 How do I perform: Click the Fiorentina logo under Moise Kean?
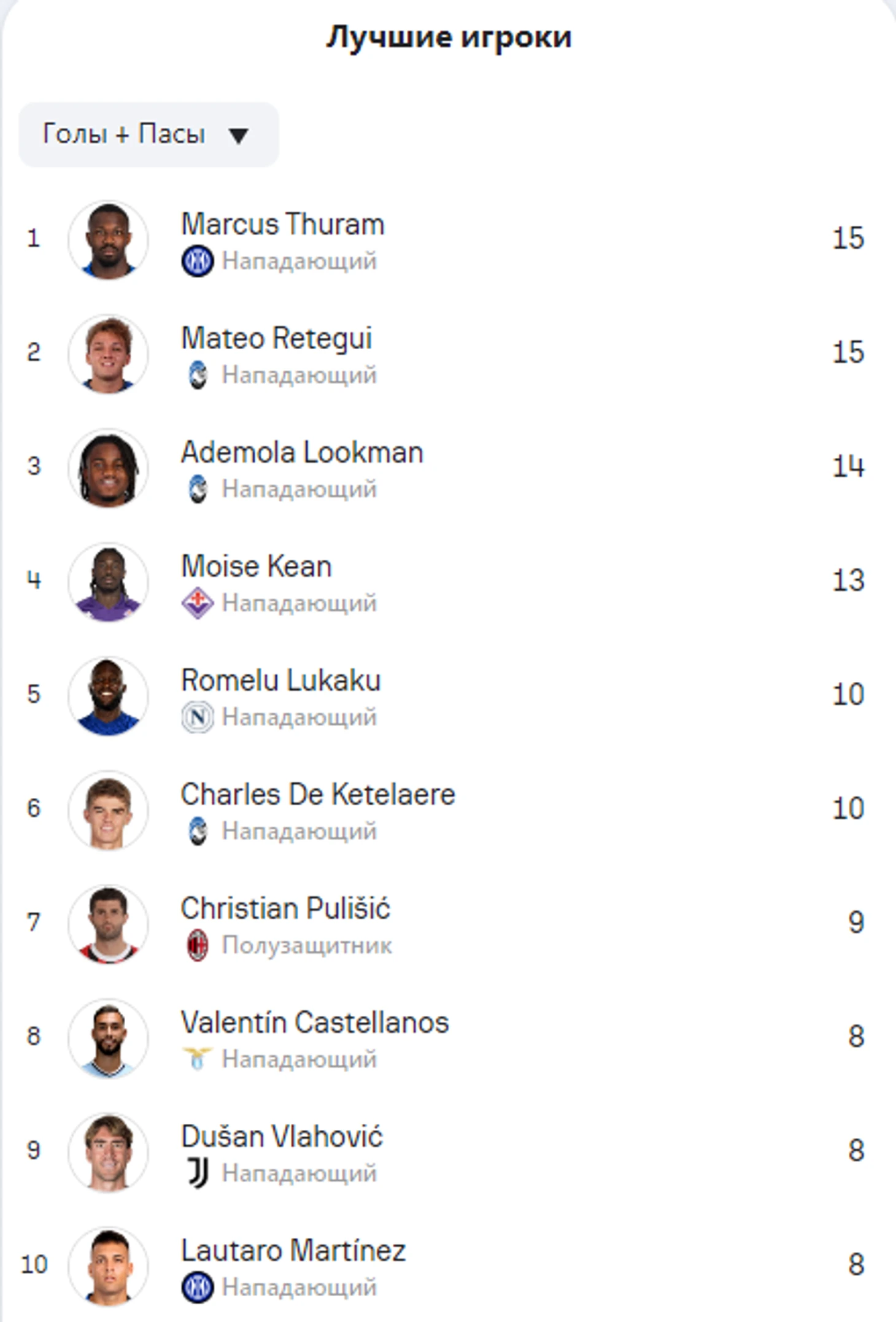pyautogui.click(x=198, y=603)
